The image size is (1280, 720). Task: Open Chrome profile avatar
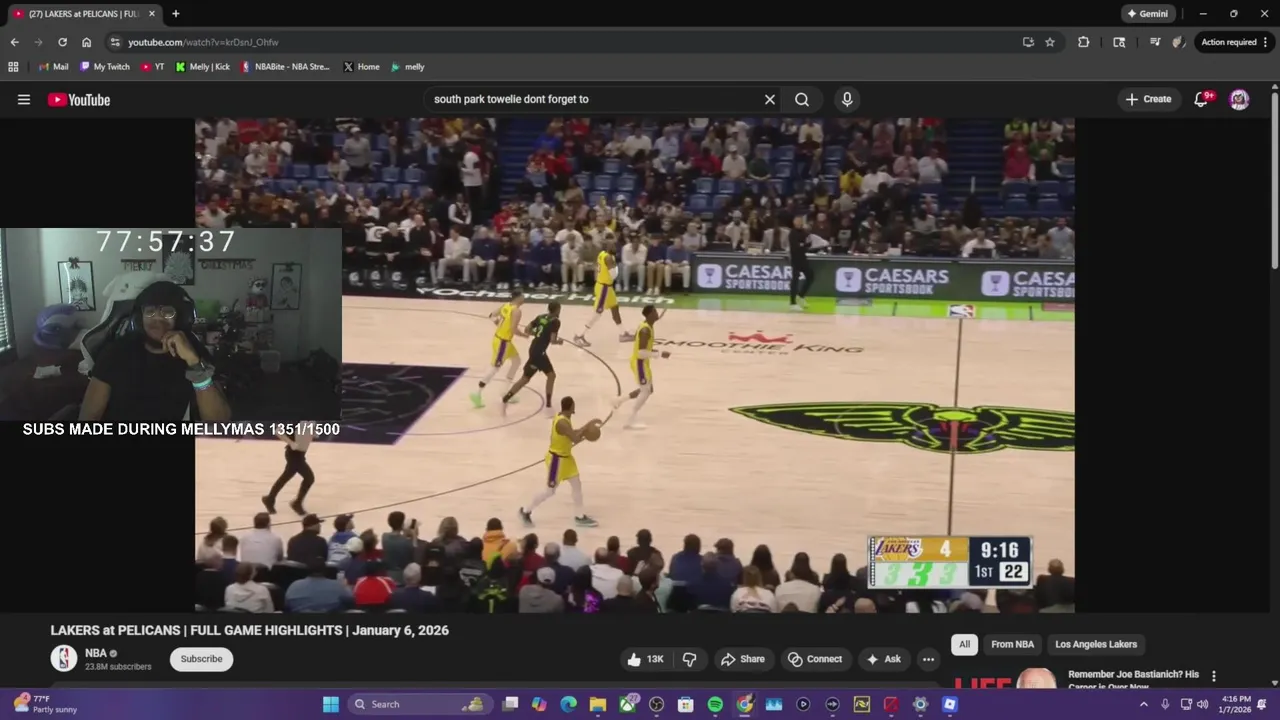tap(1179, 42)
